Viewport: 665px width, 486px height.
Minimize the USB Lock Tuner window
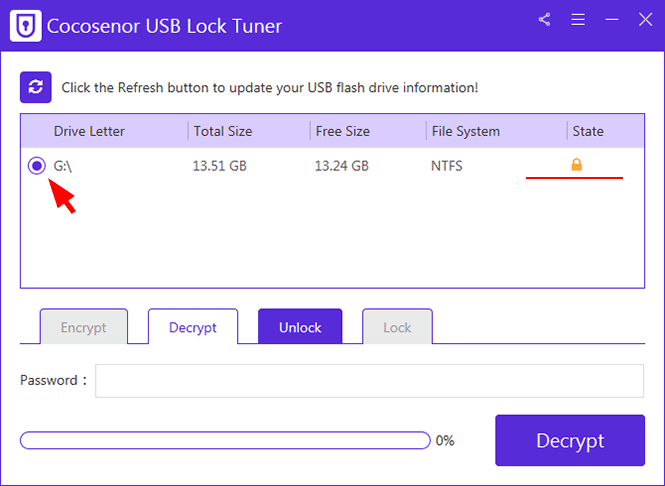pyautogui.click(x=612, y=20)
